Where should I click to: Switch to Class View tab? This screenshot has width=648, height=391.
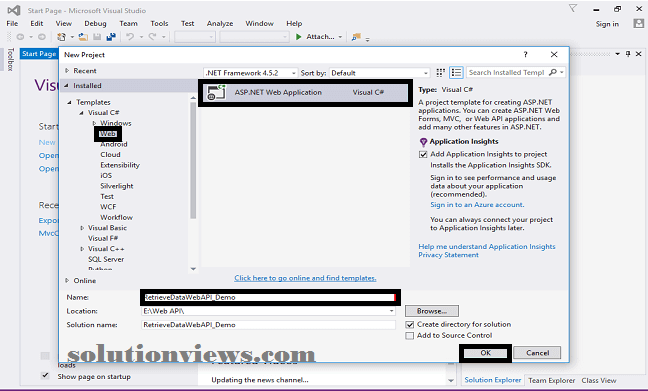[x=599, y=380]
